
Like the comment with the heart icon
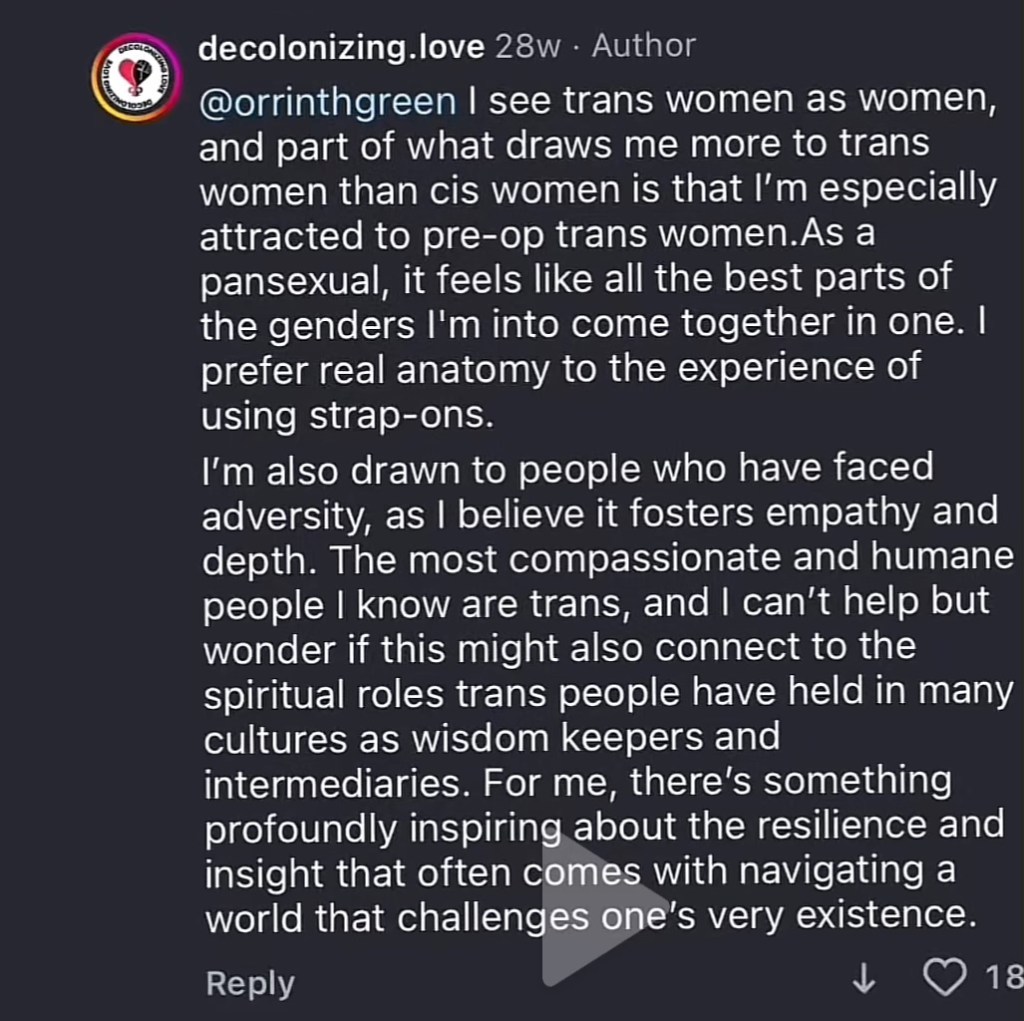945,977
